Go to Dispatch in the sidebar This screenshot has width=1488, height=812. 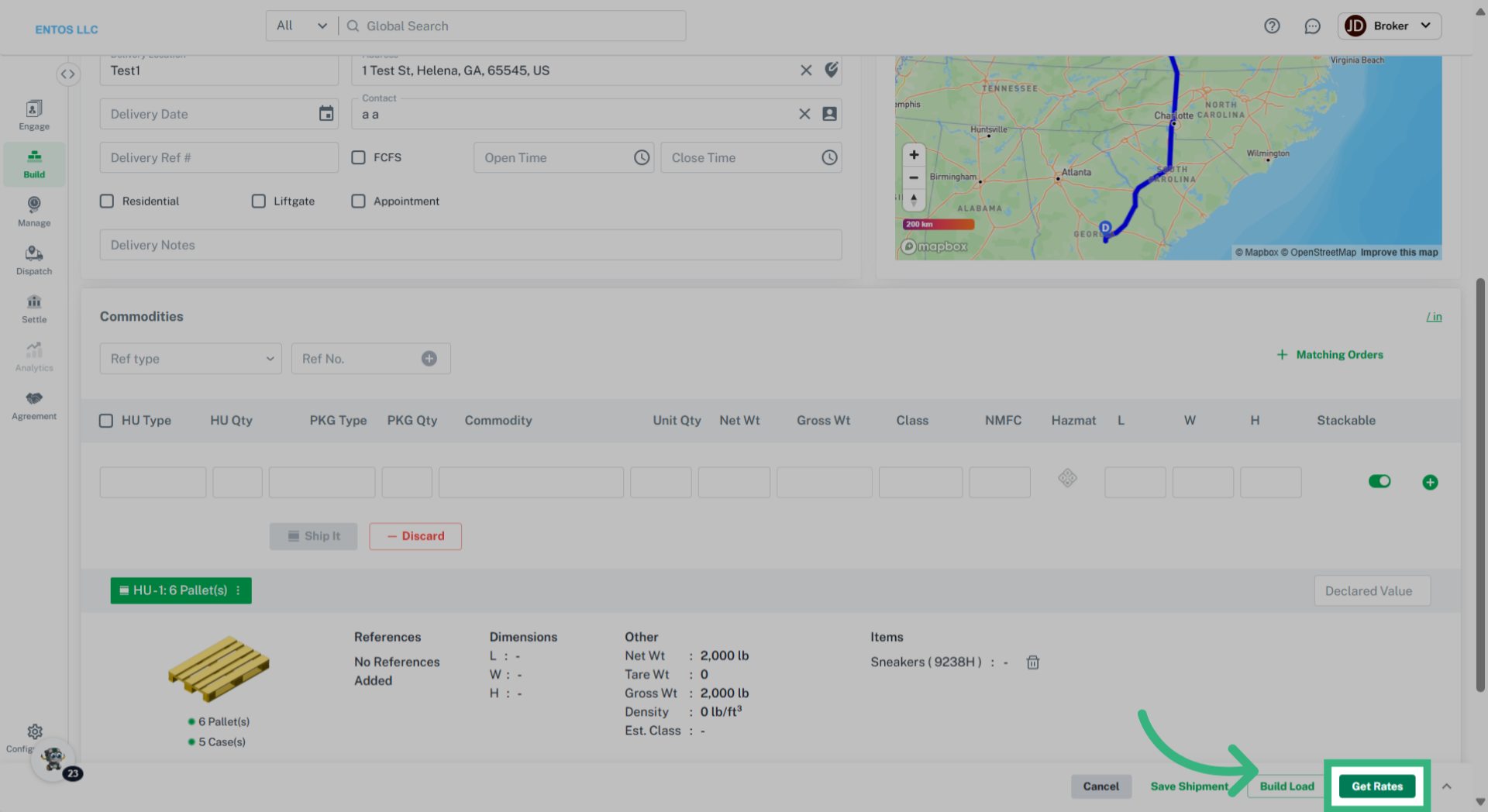pos(34,260)
